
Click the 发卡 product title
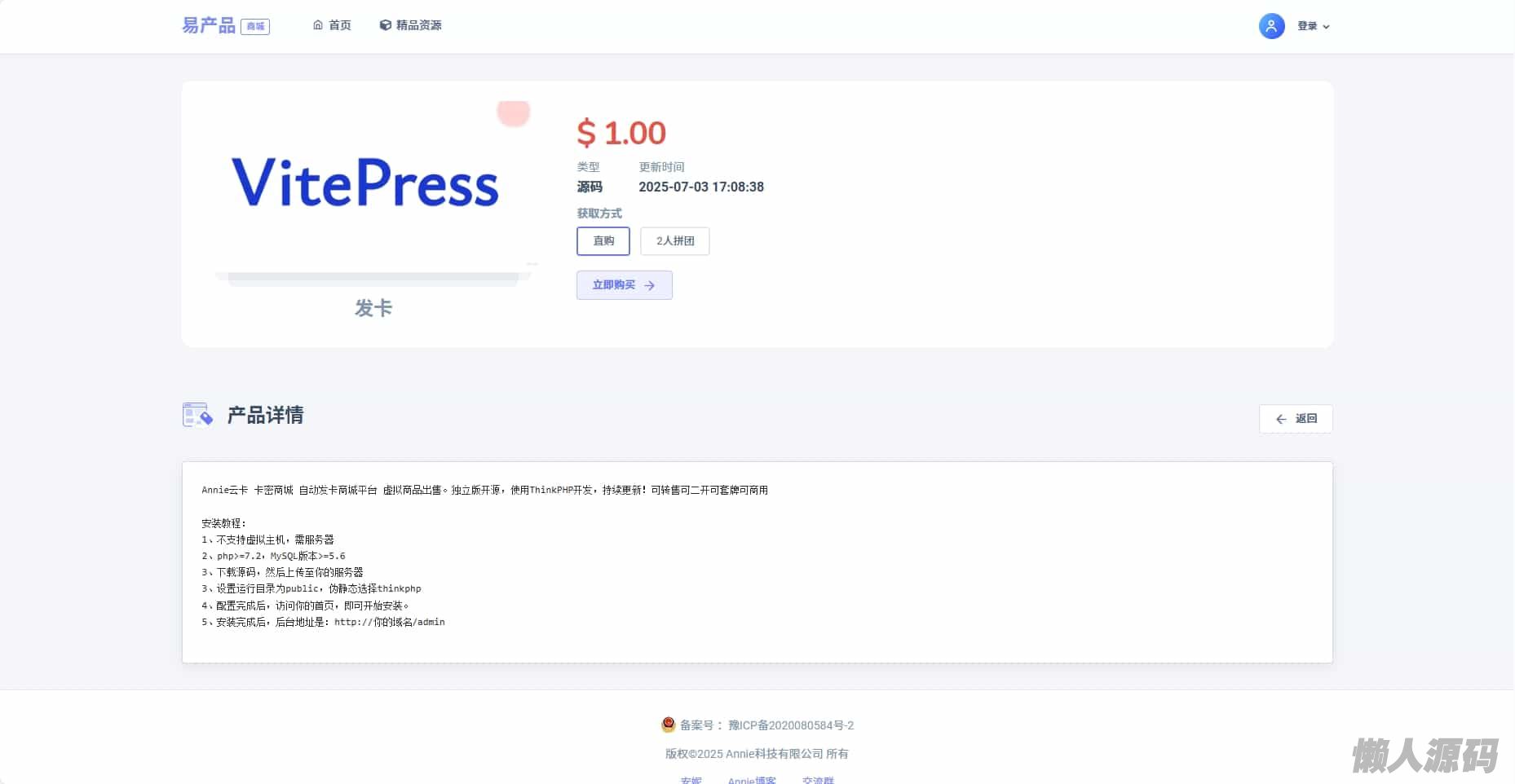373,308
